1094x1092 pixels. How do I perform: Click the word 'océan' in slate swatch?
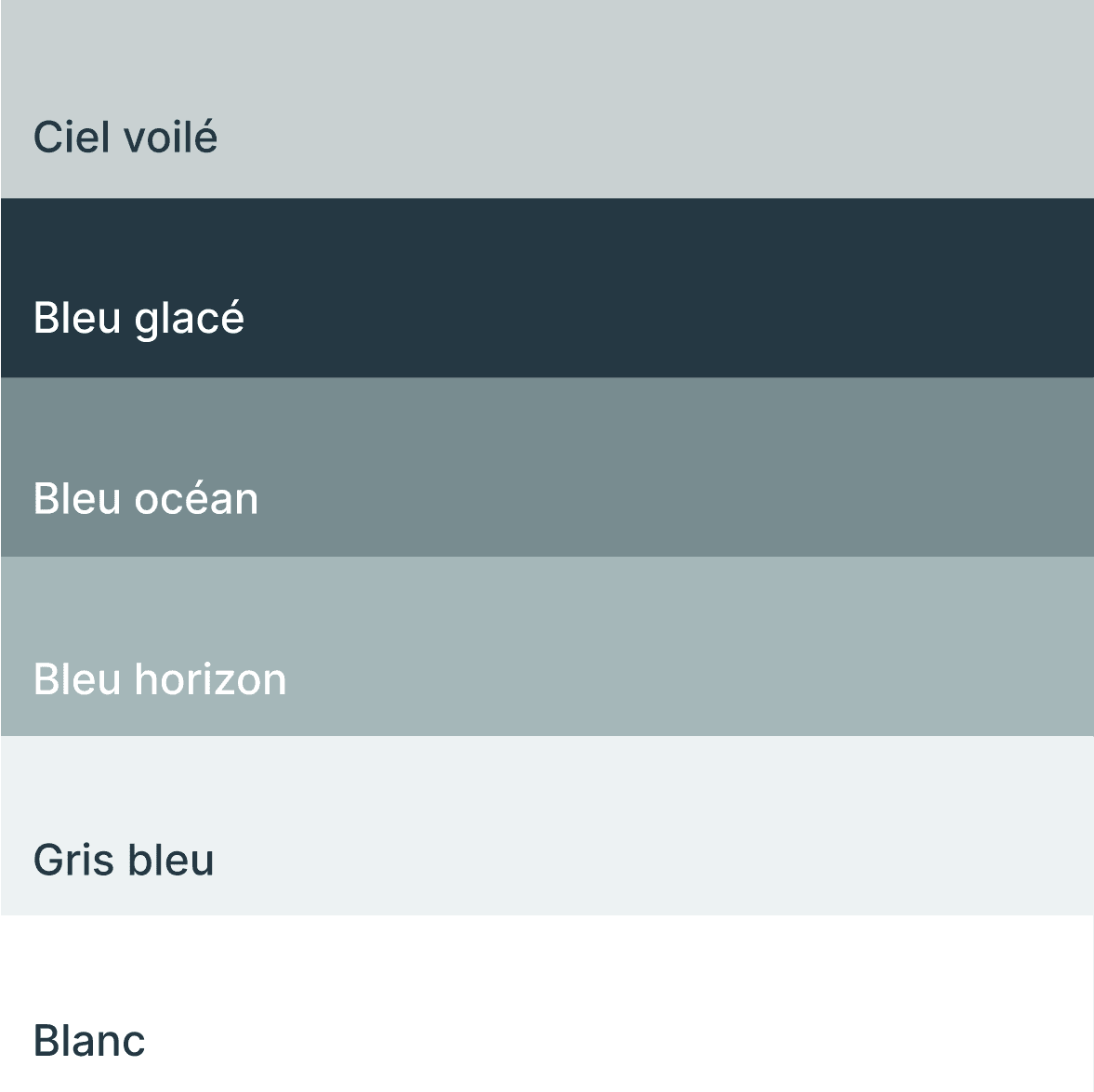click(196, 498)
